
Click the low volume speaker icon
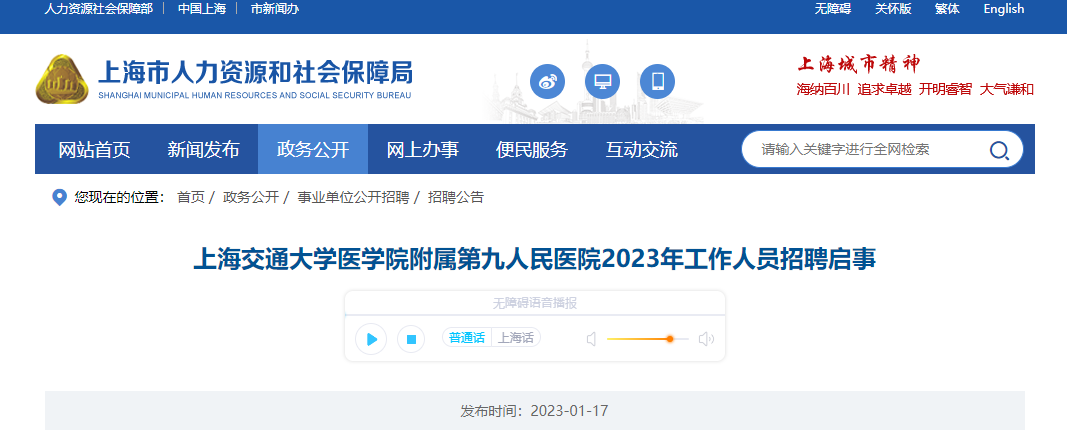pos(591,339)
